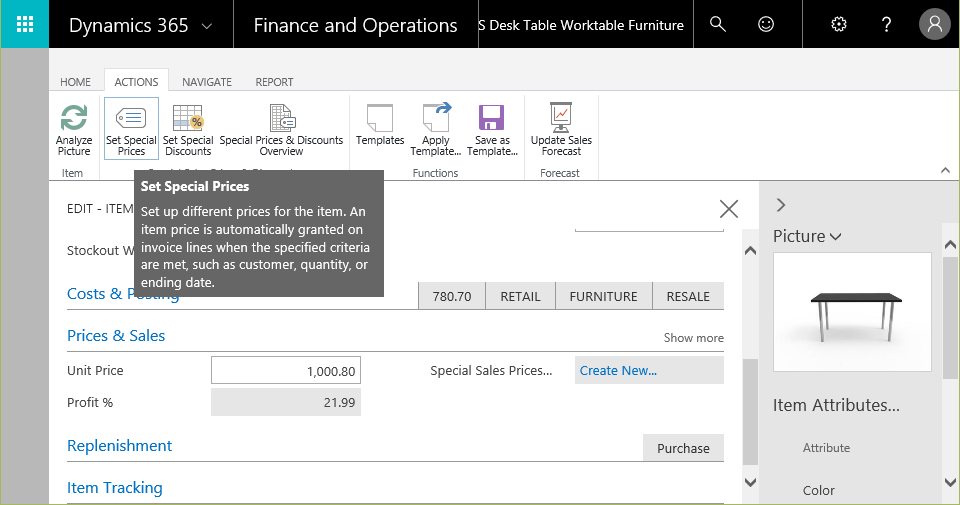Click the FURNITURE summary value
This screenshot has height=505, width=960.
[603, 296]
